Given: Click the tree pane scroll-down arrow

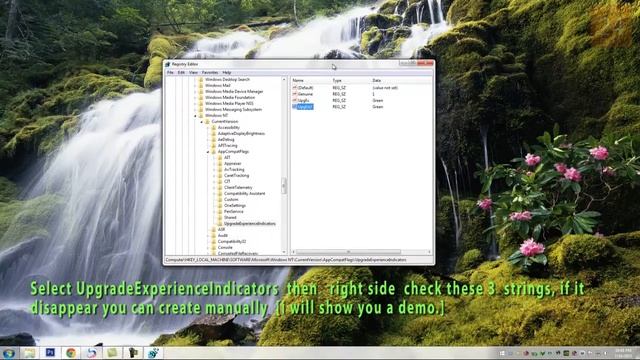Looking at the screenshot, I should tap(284, 253).
